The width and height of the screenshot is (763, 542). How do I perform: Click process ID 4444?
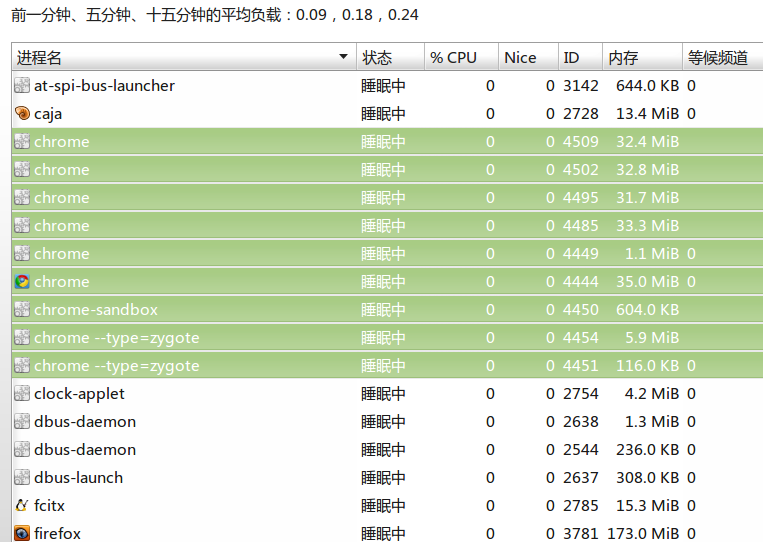[x=581, y=281]
